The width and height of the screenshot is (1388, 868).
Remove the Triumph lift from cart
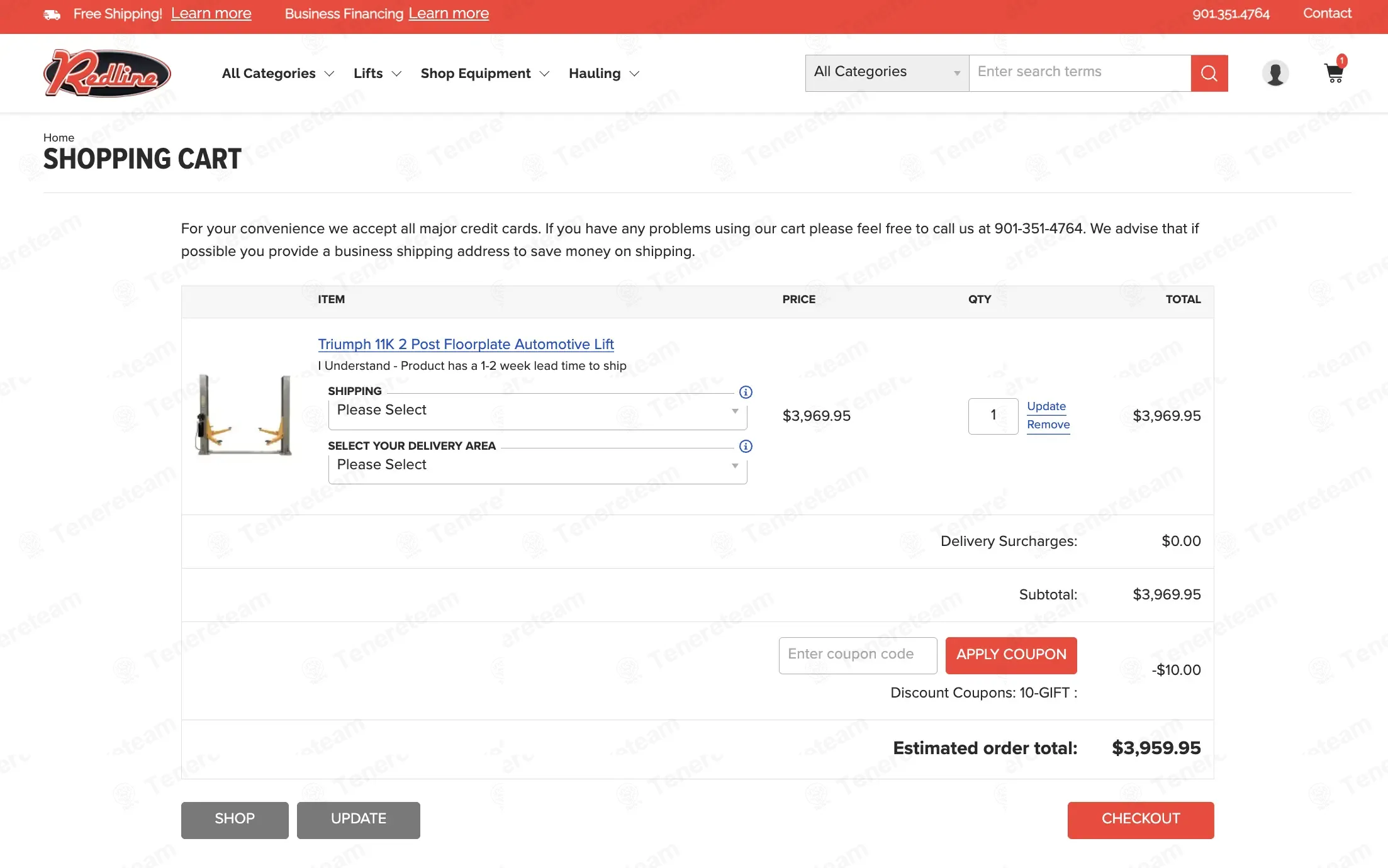click(x=1048, y=425)
